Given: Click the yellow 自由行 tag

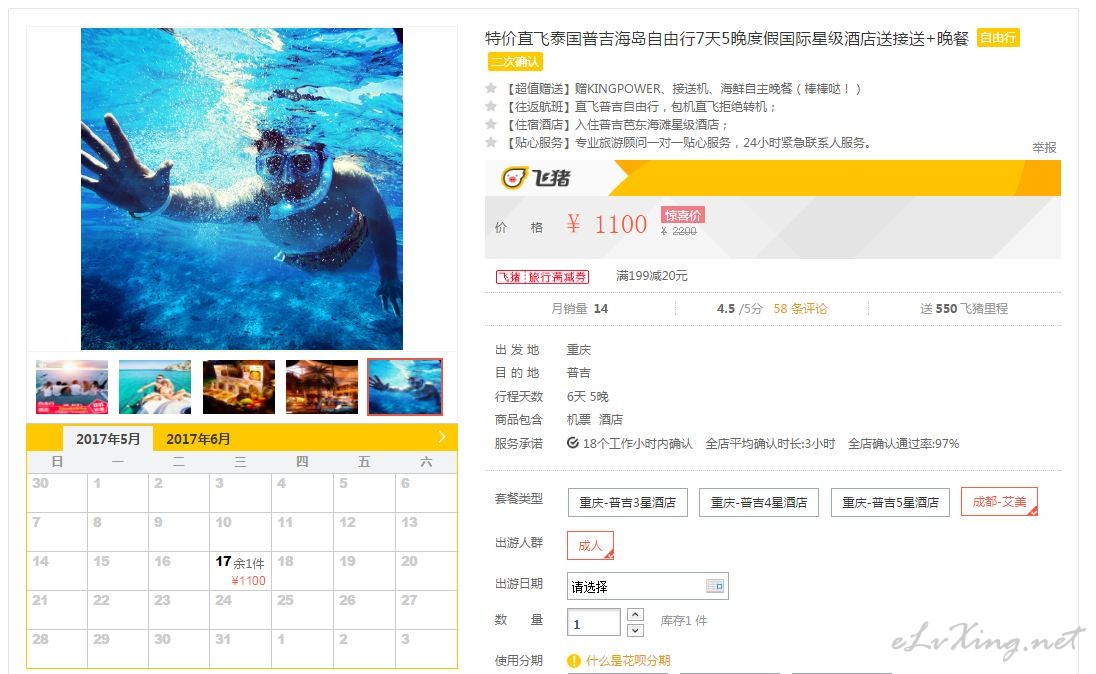Looking at the screenshot, I should click(x=997, y=38).
